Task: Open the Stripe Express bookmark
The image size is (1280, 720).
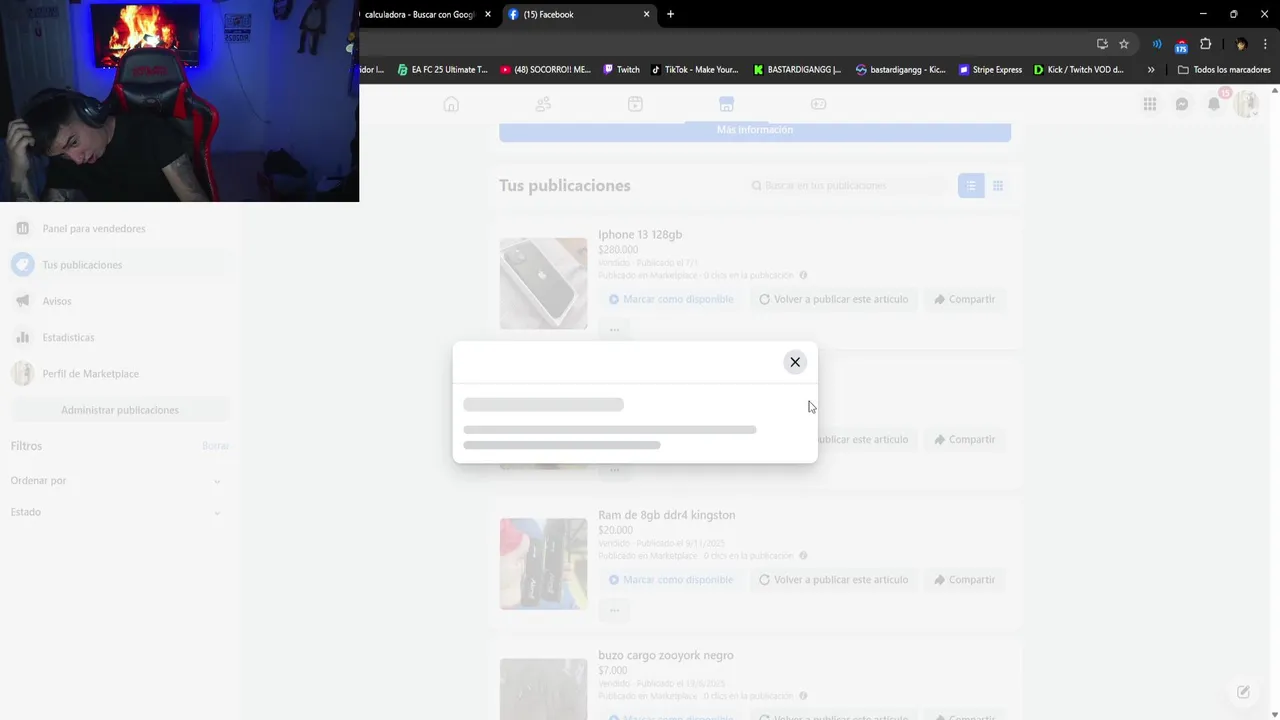Action: [990, 70]
